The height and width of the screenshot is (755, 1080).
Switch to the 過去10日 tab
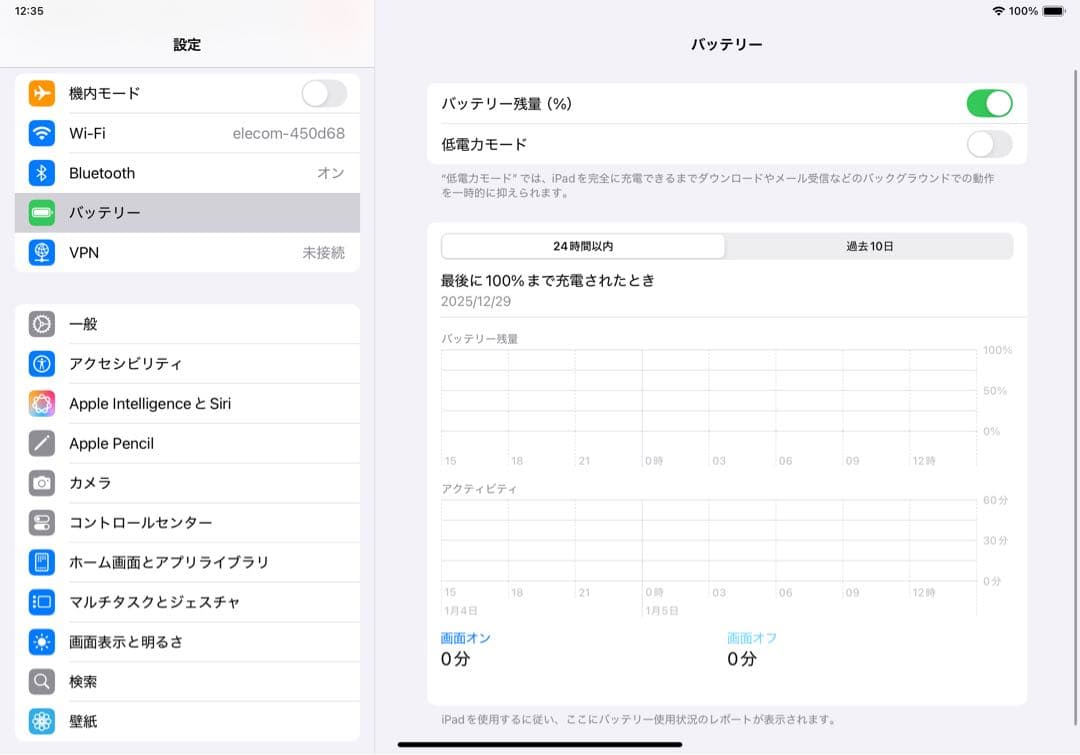(x=869, y=246)
